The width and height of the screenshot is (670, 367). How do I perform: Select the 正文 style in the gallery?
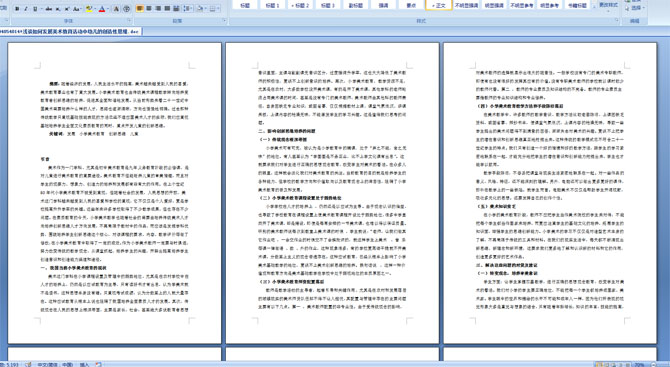click(439, 5)
